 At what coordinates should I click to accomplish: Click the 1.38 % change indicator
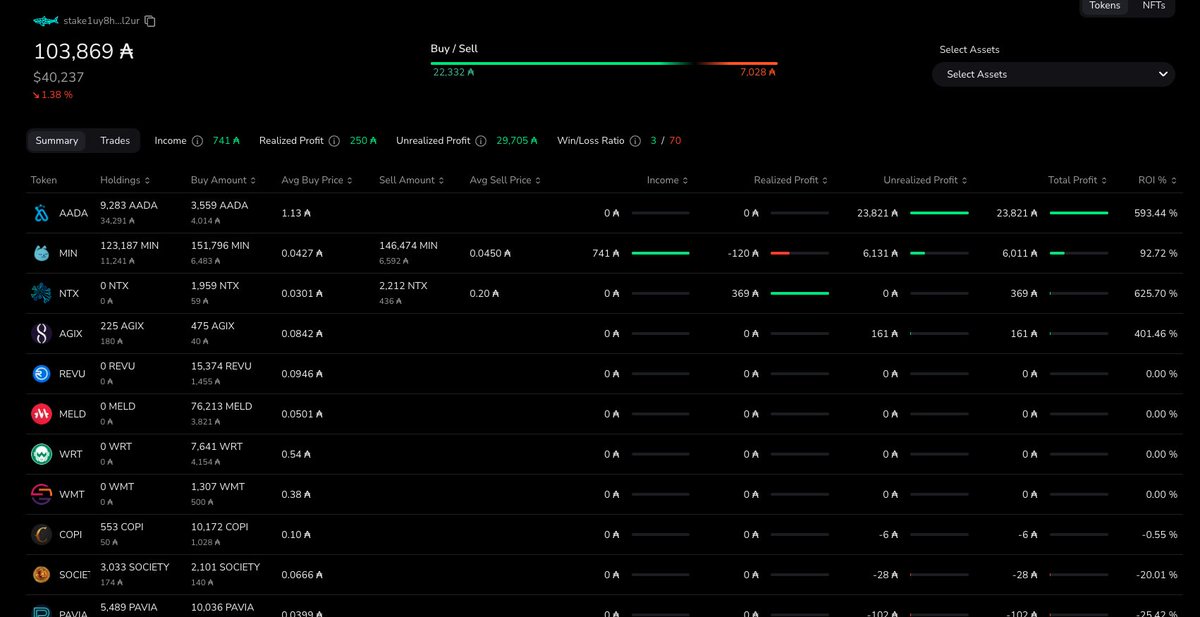(53, 95)
